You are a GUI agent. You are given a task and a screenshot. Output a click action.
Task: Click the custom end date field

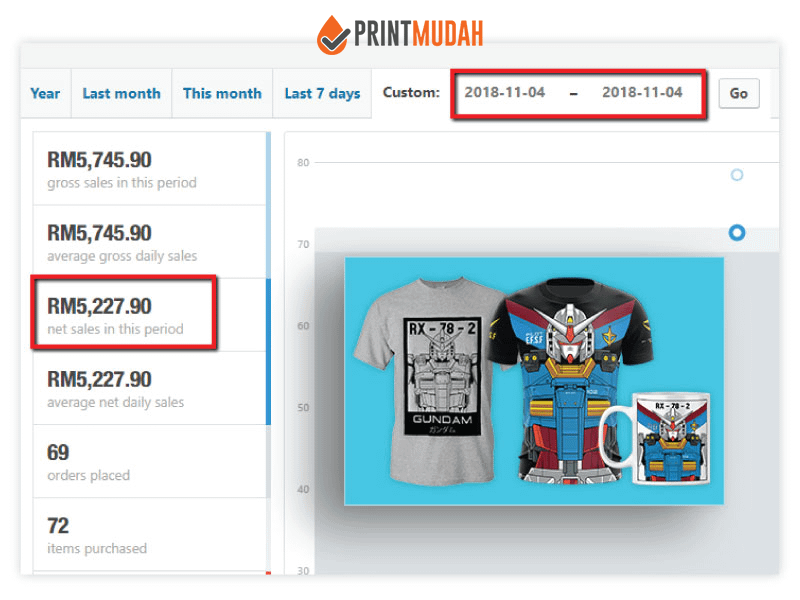coord(642,92)
